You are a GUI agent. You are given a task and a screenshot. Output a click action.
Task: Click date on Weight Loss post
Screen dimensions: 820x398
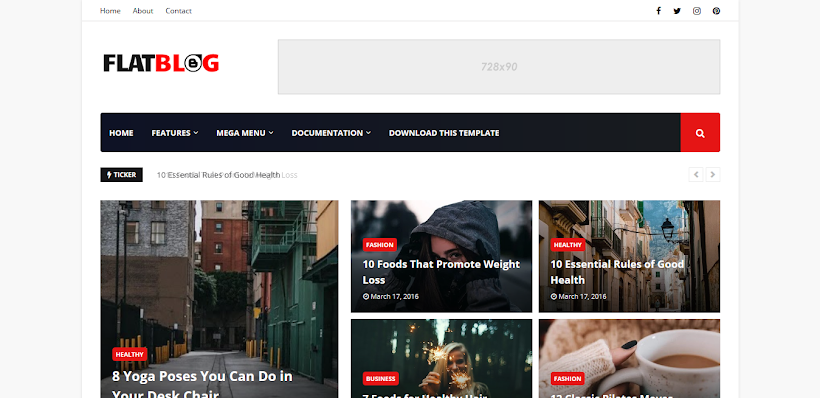click(x=391, y=297)
